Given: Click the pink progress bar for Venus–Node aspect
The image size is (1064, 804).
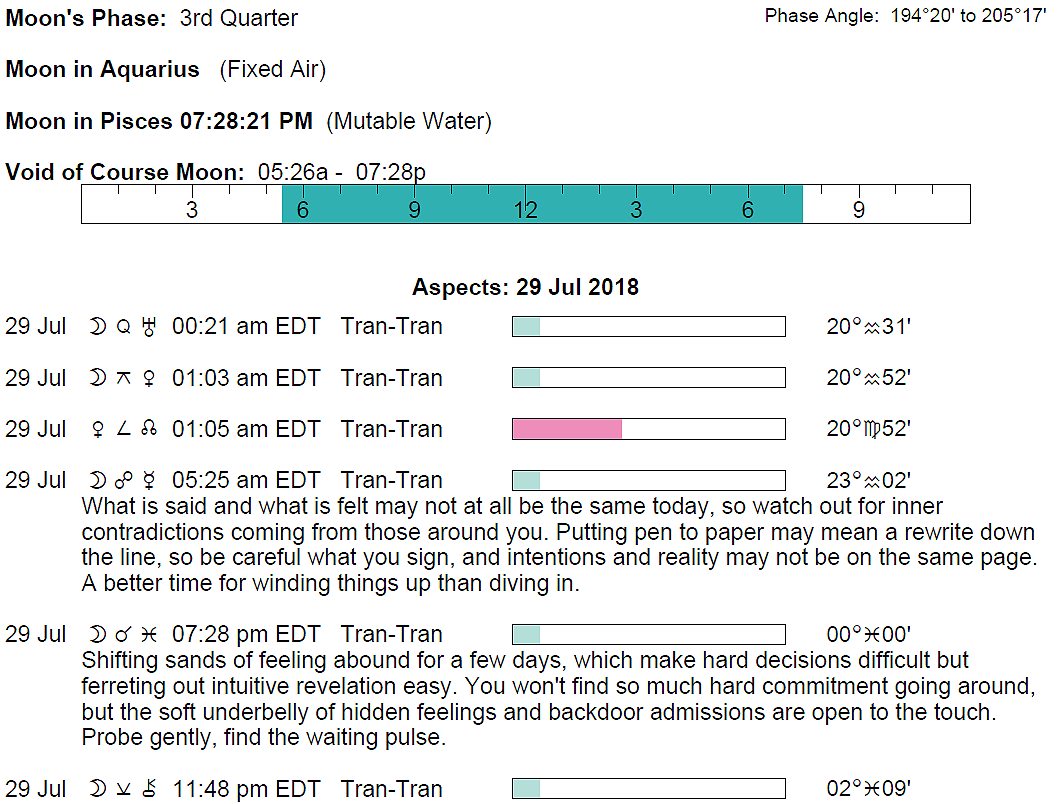Looking at the screenshot, I should (x=567, y=429).
